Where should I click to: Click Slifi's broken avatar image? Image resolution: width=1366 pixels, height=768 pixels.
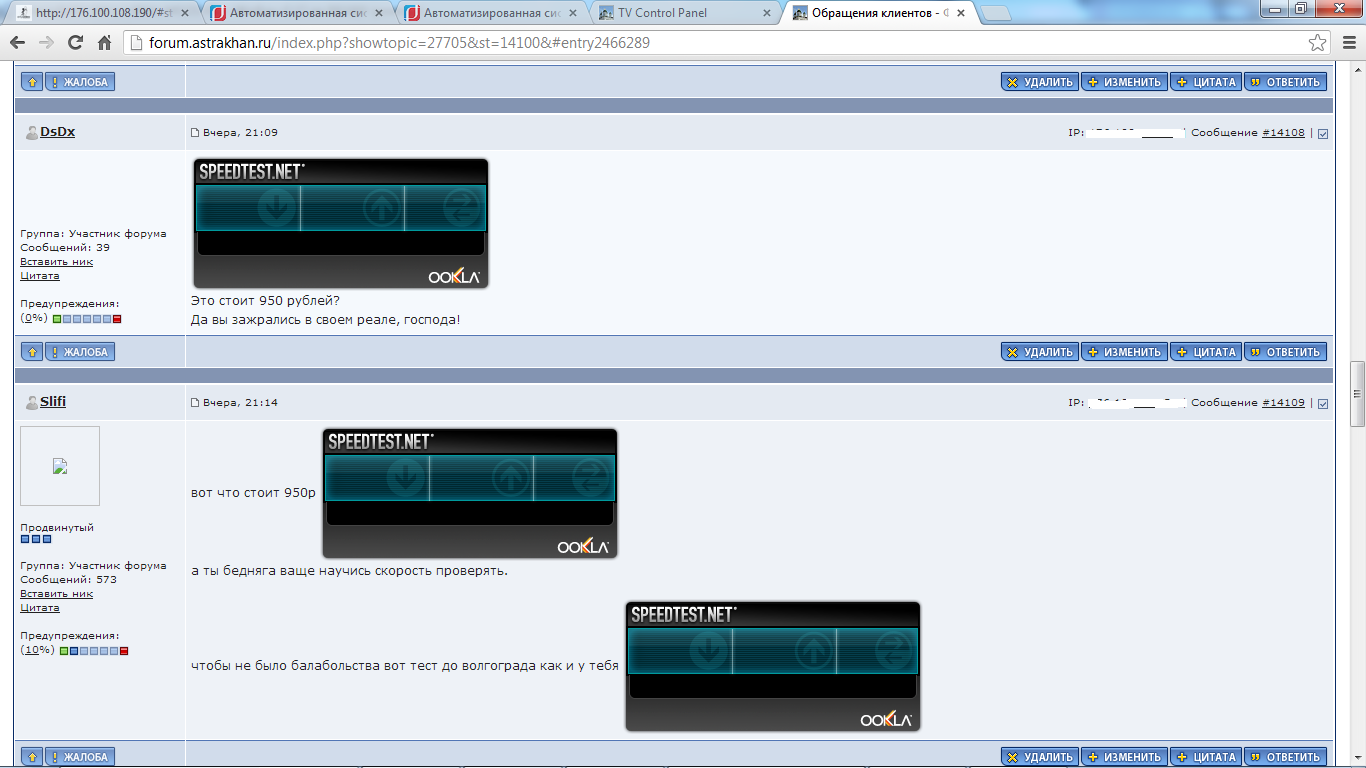[60, 466]
